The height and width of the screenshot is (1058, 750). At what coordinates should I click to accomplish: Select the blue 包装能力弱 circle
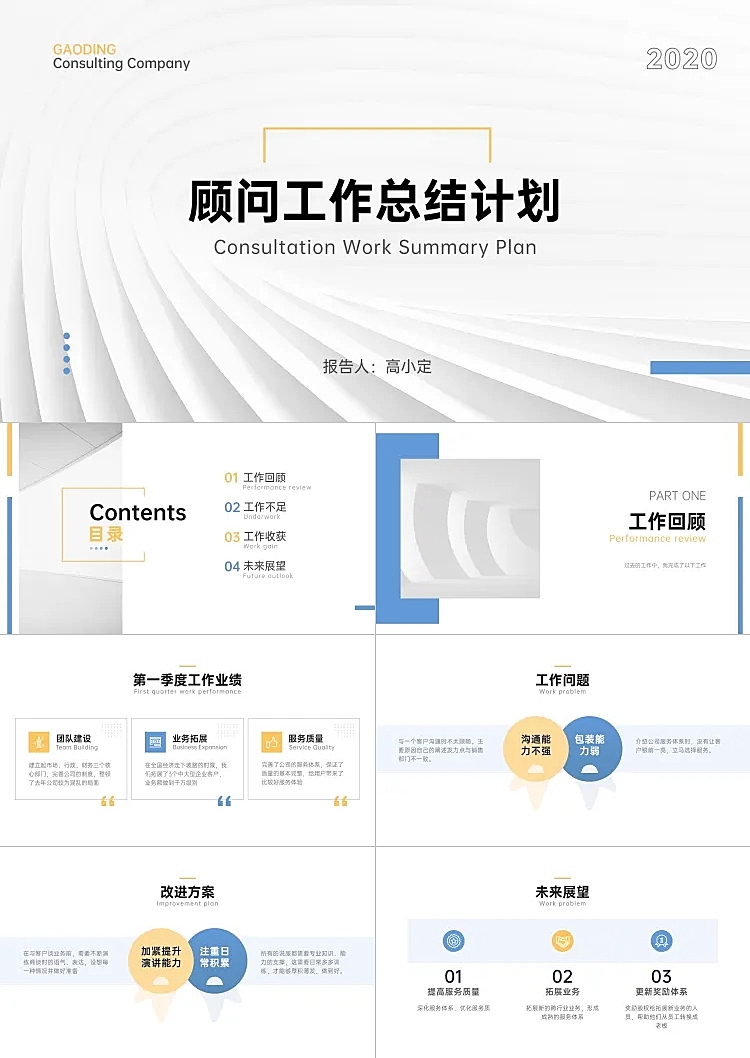[x=592, y=748]
